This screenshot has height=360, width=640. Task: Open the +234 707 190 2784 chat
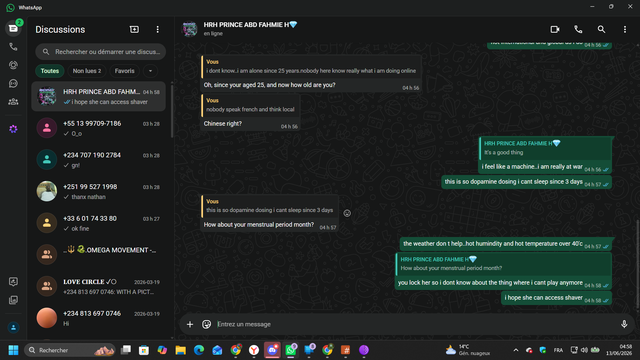point(98,160)
